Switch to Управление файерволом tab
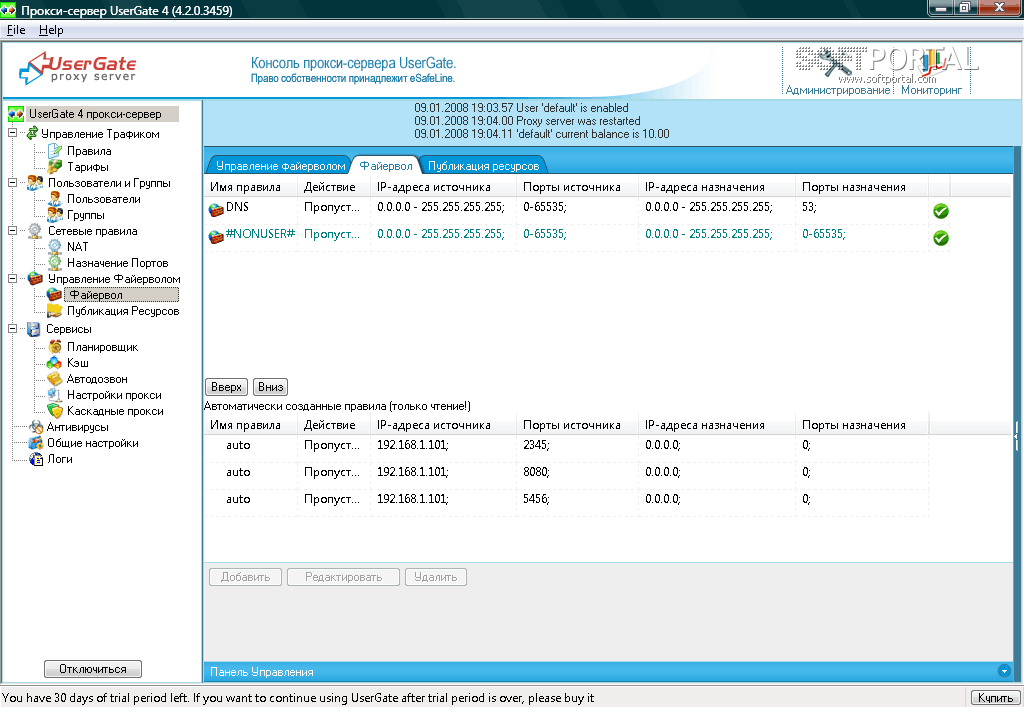 click(x=280, y=166)
